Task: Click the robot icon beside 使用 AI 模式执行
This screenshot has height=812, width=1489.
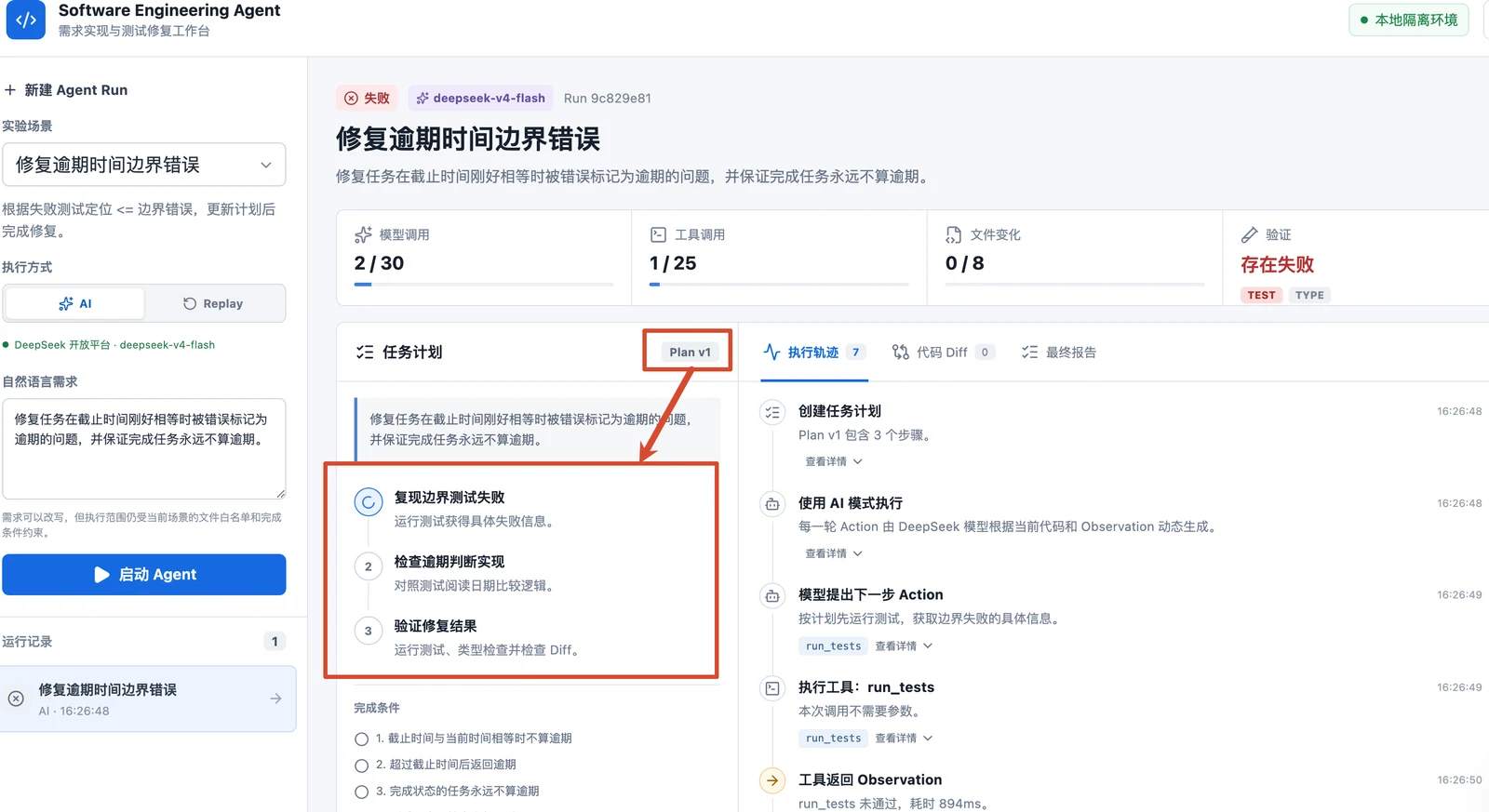Action: (x=771, y=504)
